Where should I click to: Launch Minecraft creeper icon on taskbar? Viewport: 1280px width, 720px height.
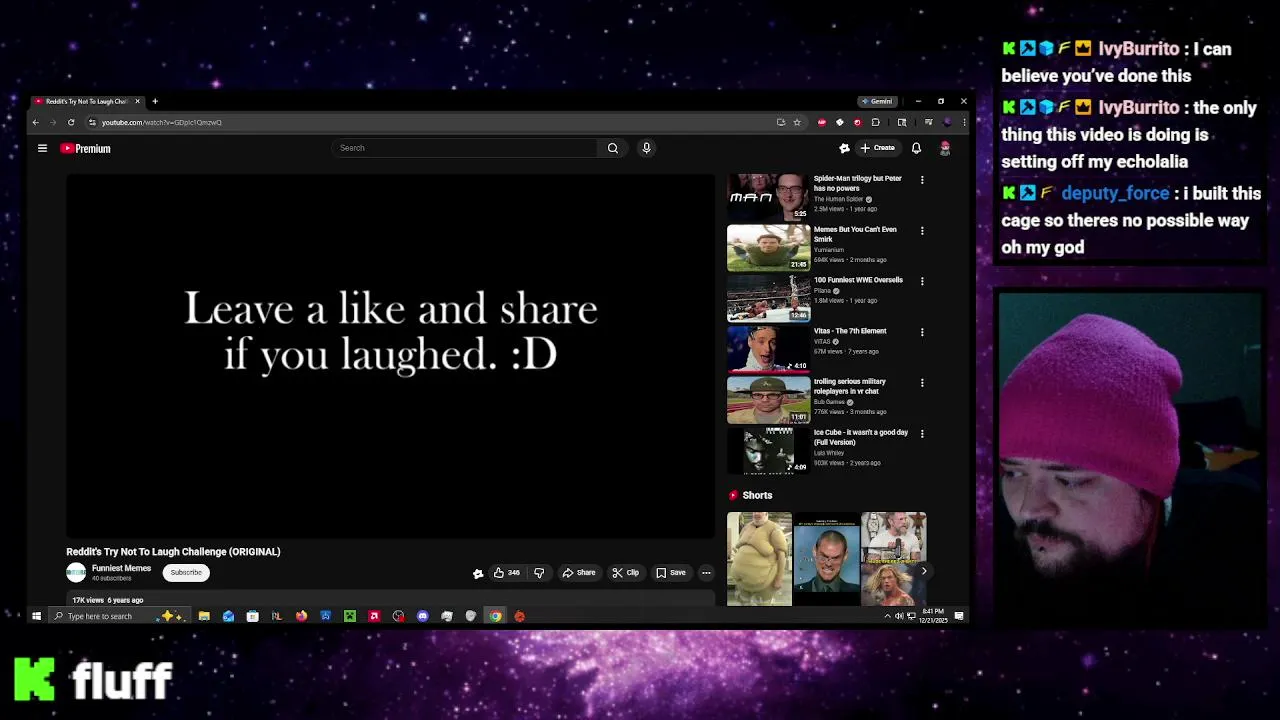(x=350, y=616)
